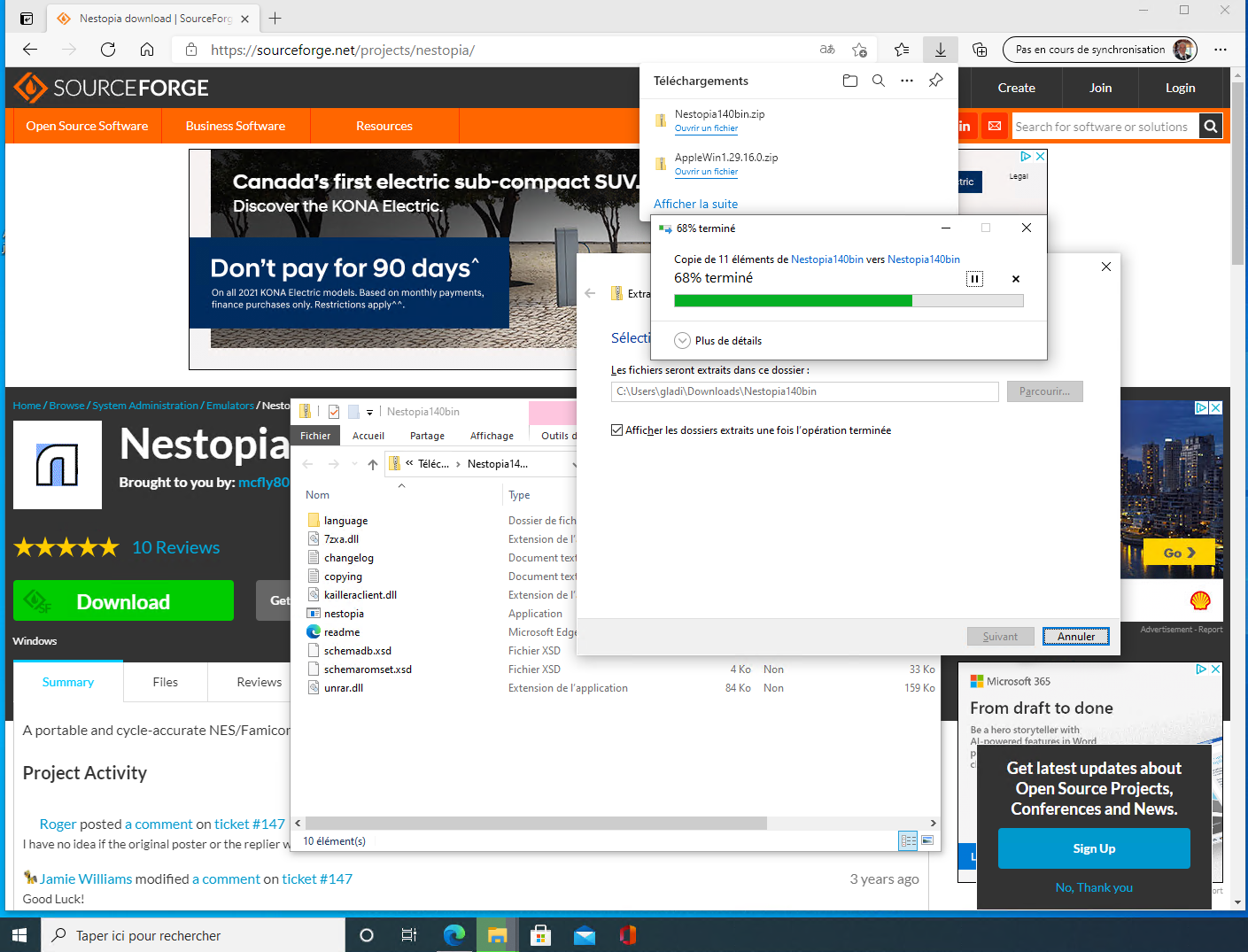Screen dimensions: 1248x952
Task: Click the copy progress bar
Action: 849,301
